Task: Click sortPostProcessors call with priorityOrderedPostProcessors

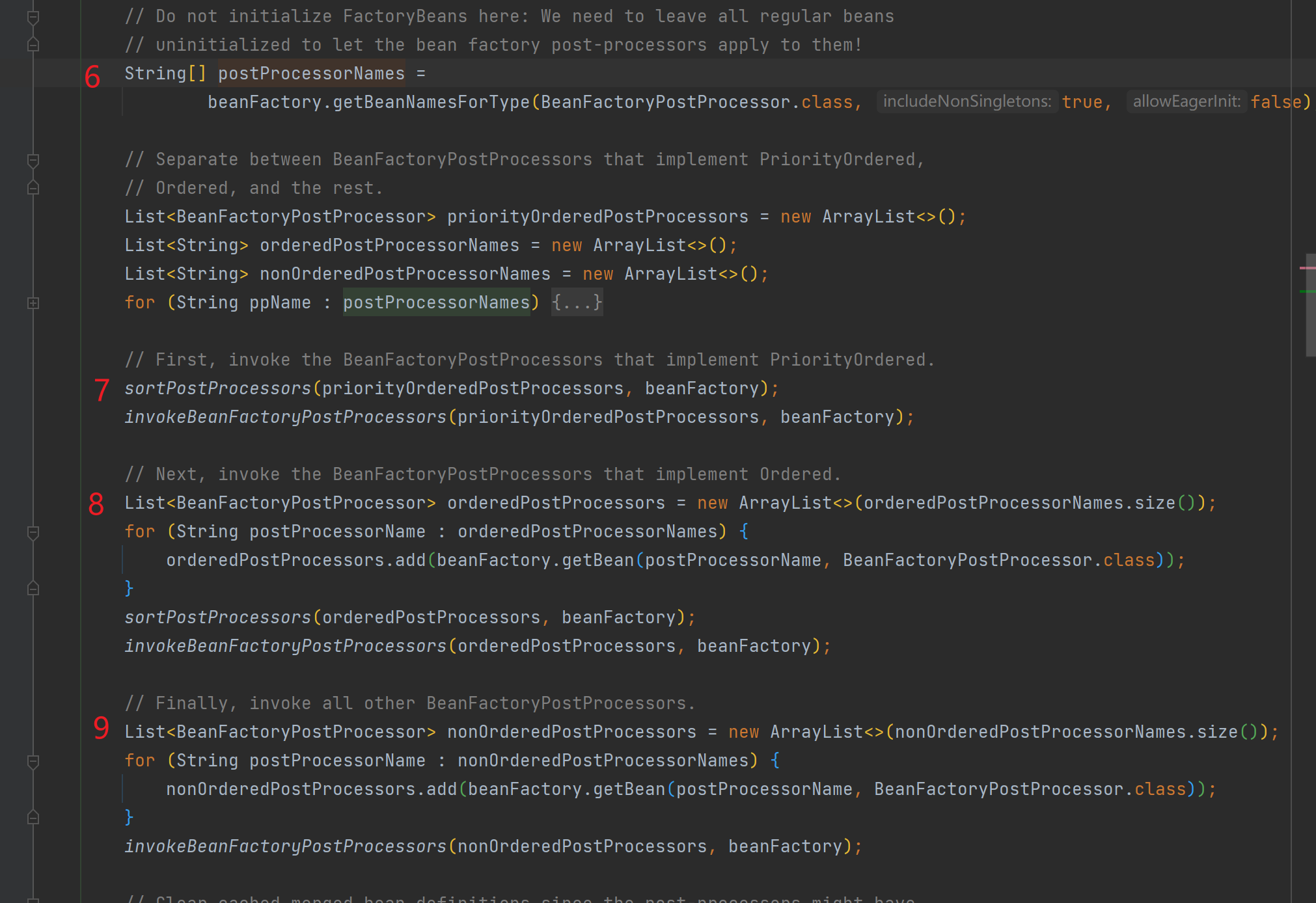Action: pyautogui.click(x=217, y=388)
